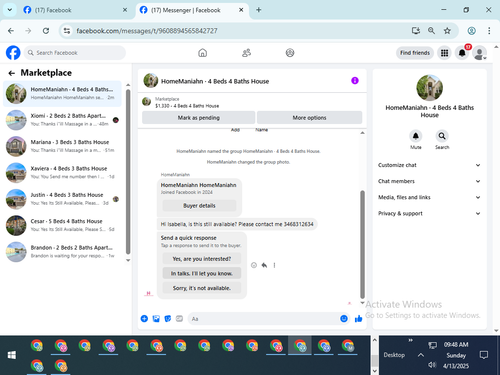Reload the page in Chrome

coord(46,31)
